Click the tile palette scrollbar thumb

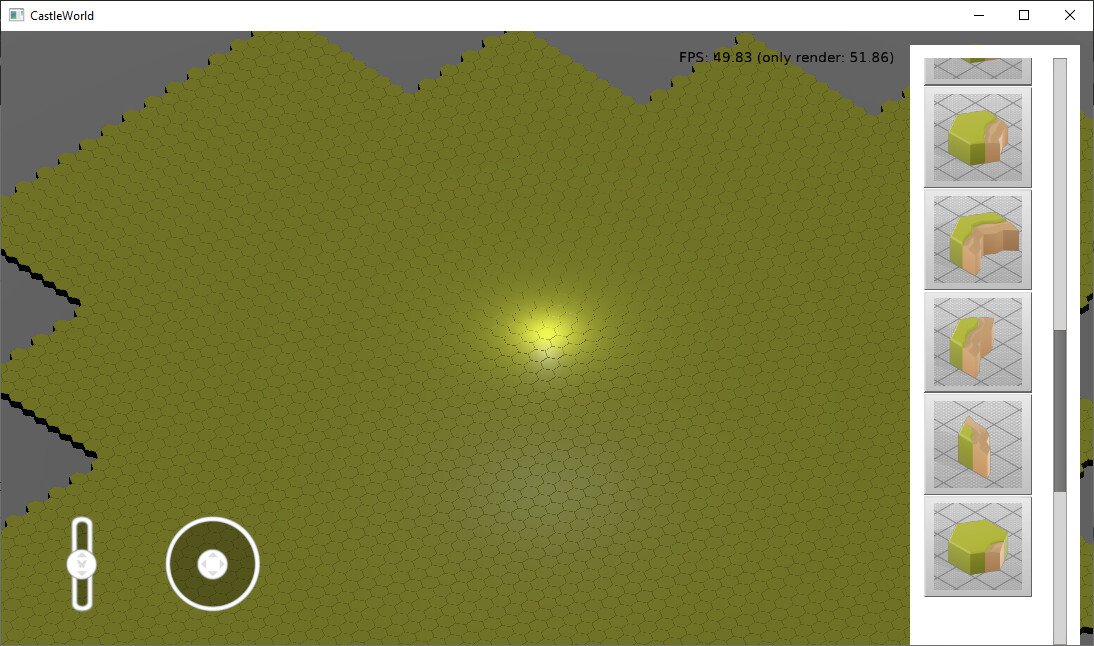coord(1060,410)
